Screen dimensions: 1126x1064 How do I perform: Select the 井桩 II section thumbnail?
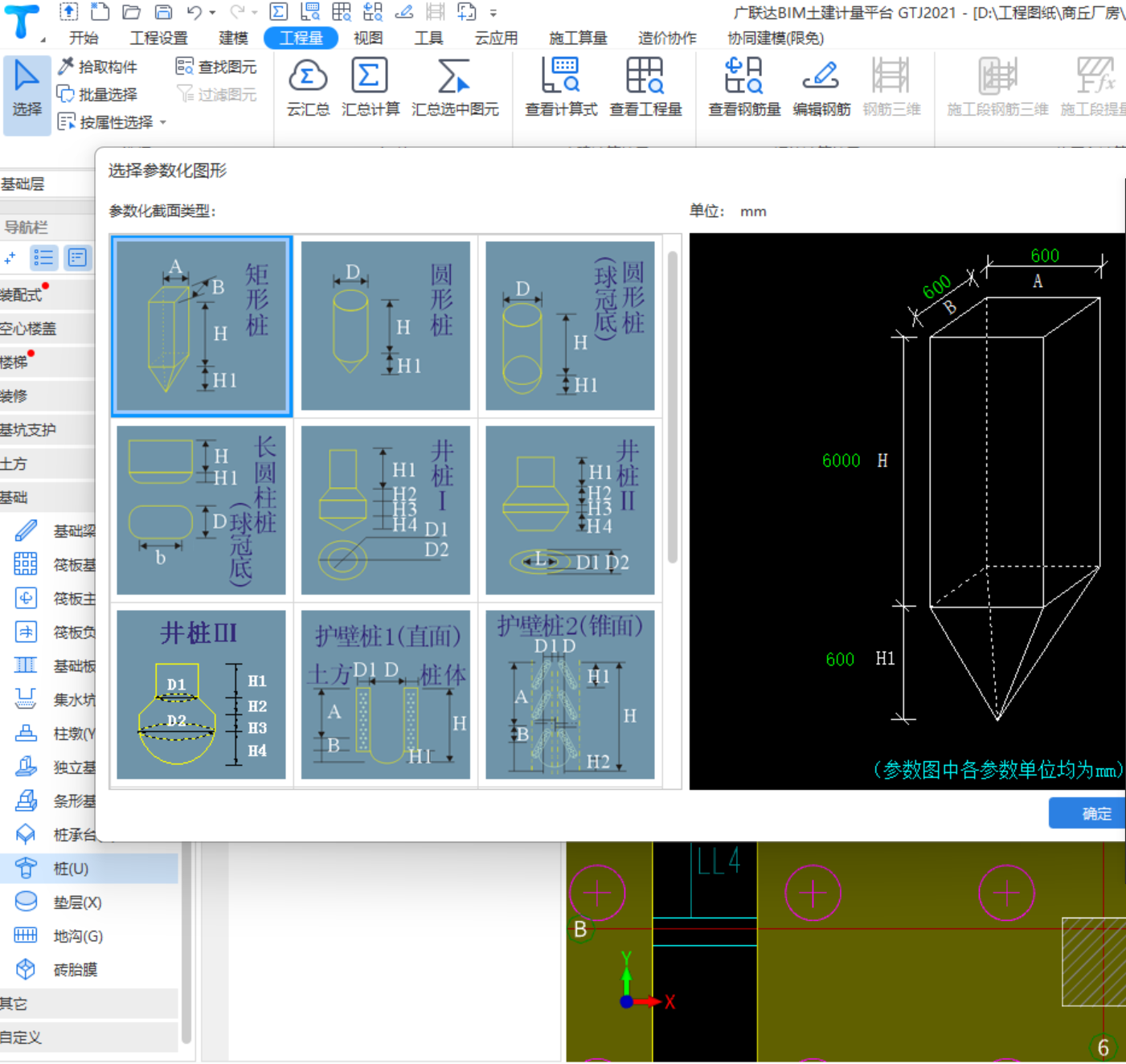coord(570,510)
